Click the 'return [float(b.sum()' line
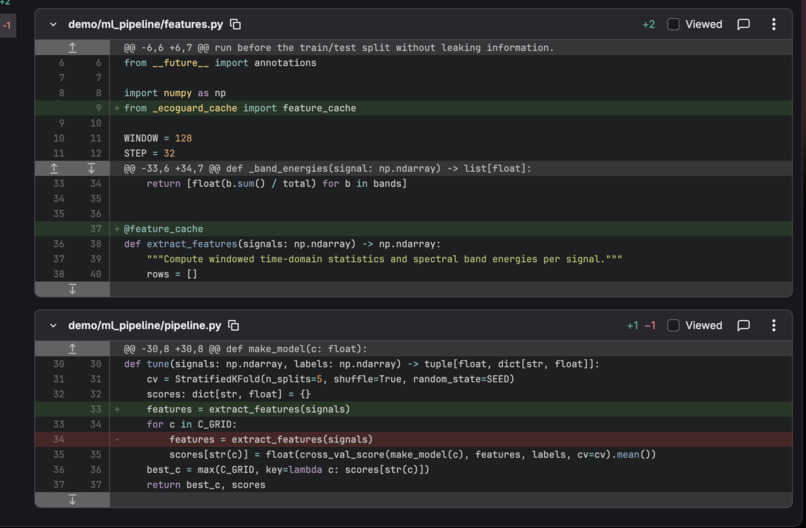 point(413,184)
